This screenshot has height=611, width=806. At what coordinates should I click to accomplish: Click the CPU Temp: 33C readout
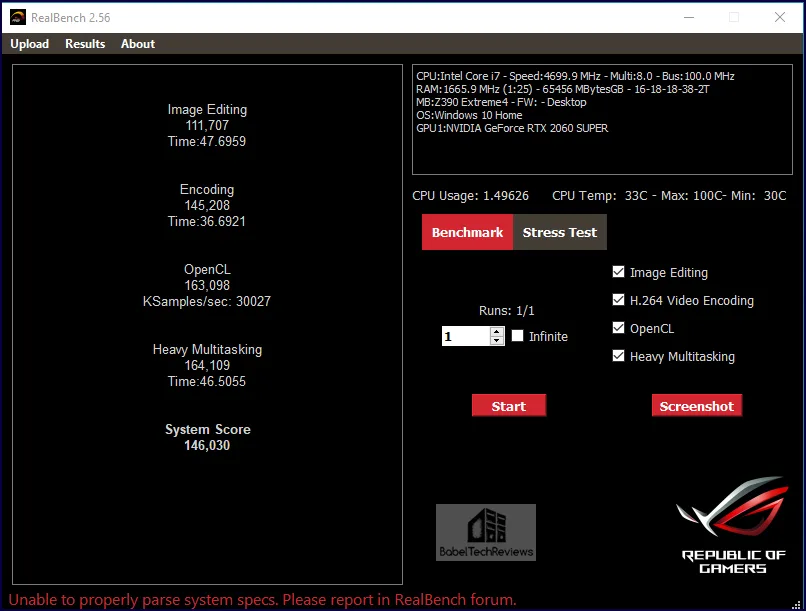(600, 196)
